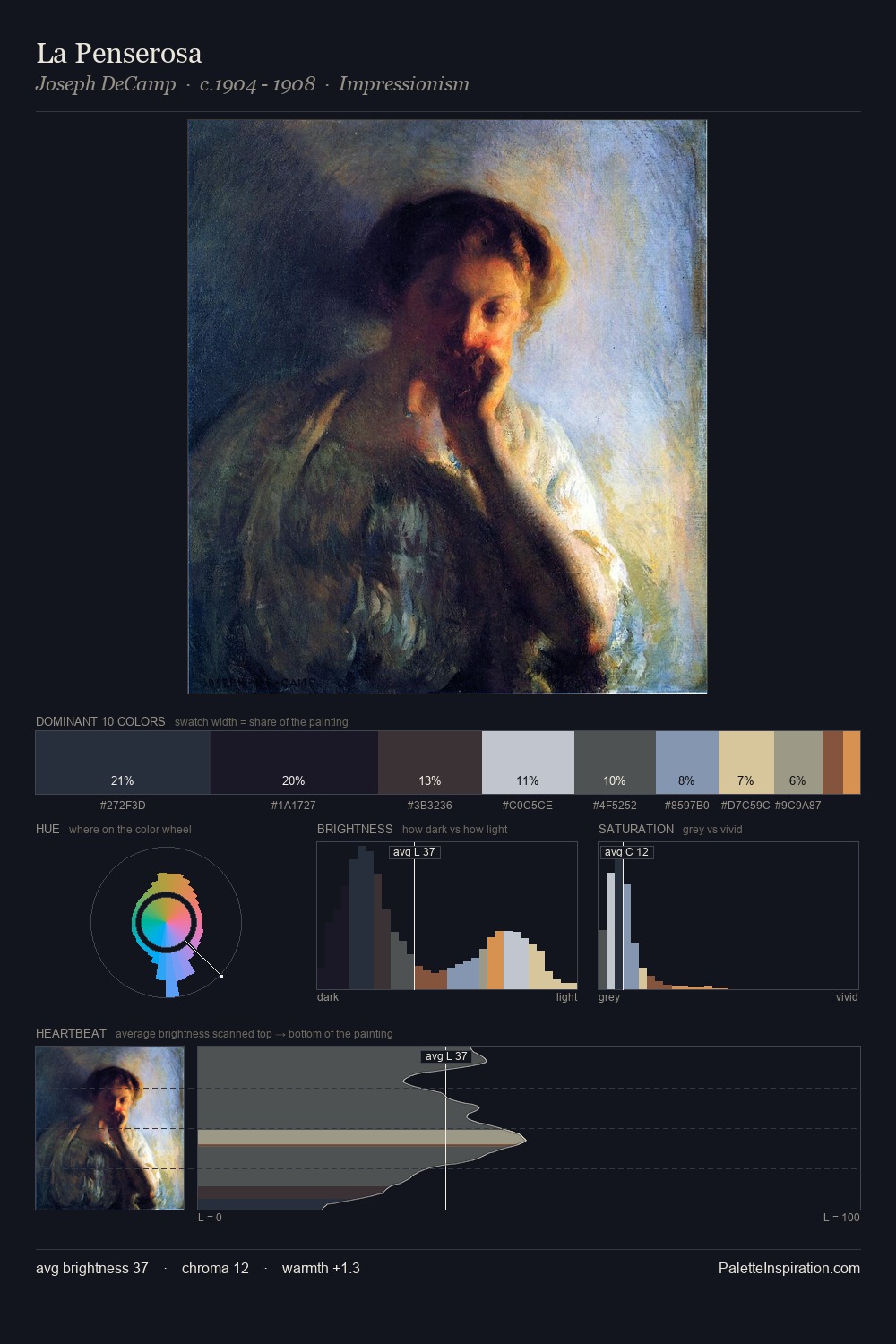Screen dimensions: 896x1344
Task: Select the 7% pale tan swatch
Action: coord(746,762)
